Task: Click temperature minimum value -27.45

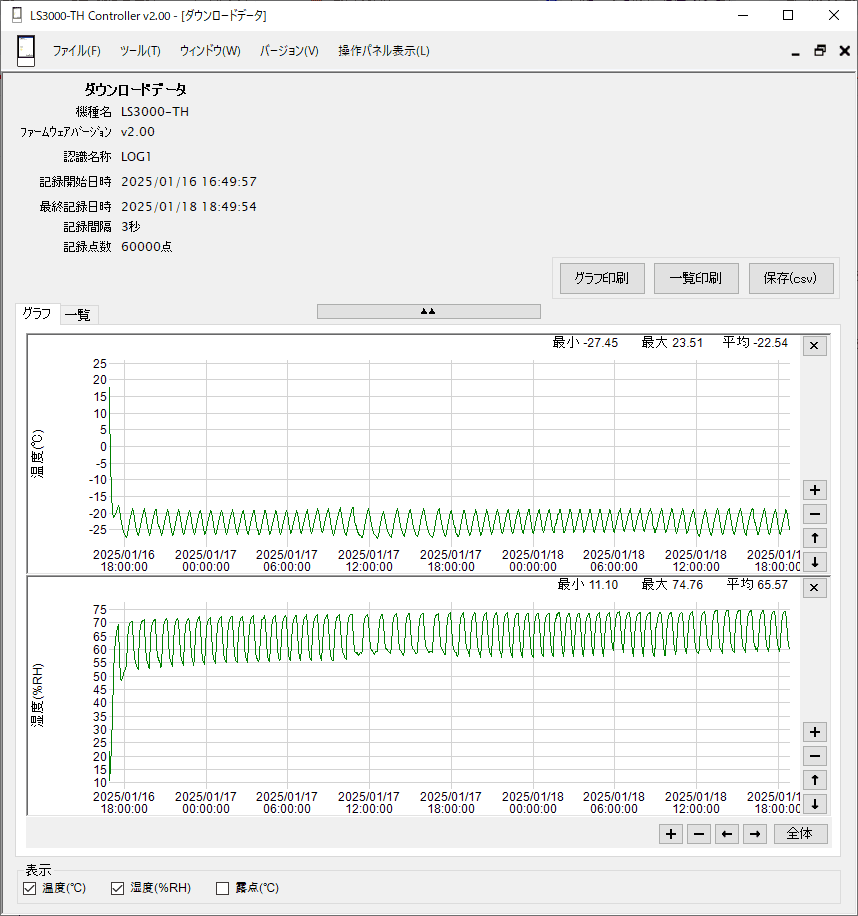Action: (600, 342)
